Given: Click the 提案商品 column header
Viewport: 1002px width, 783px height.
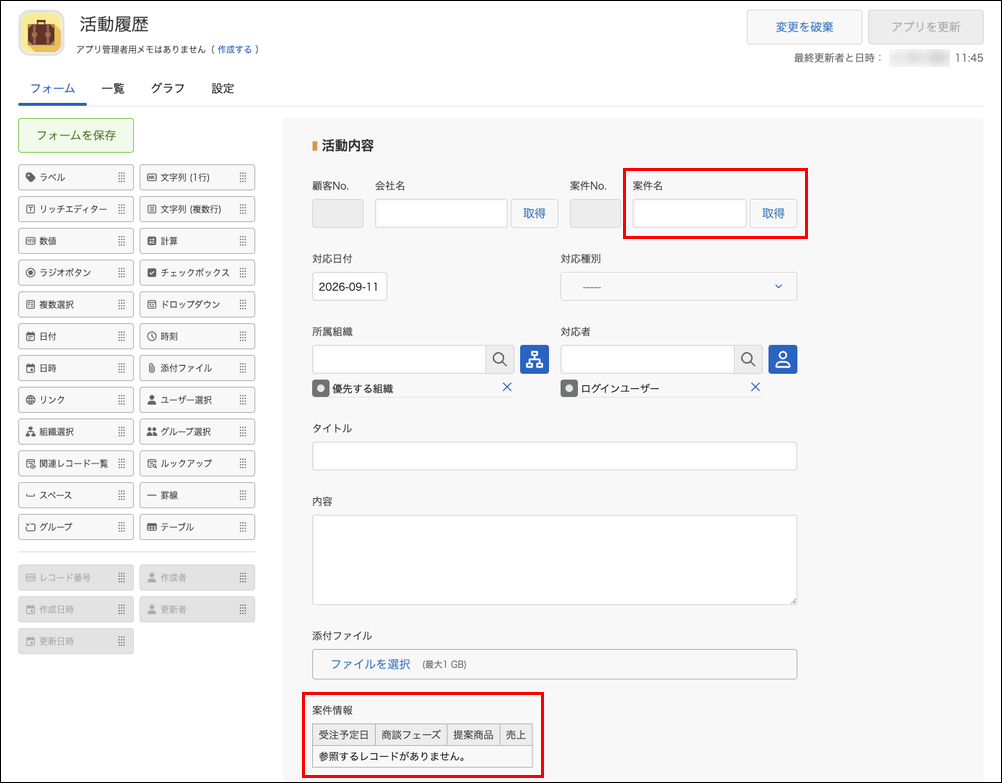Looking at the screenshot, I should coord(473,735).
